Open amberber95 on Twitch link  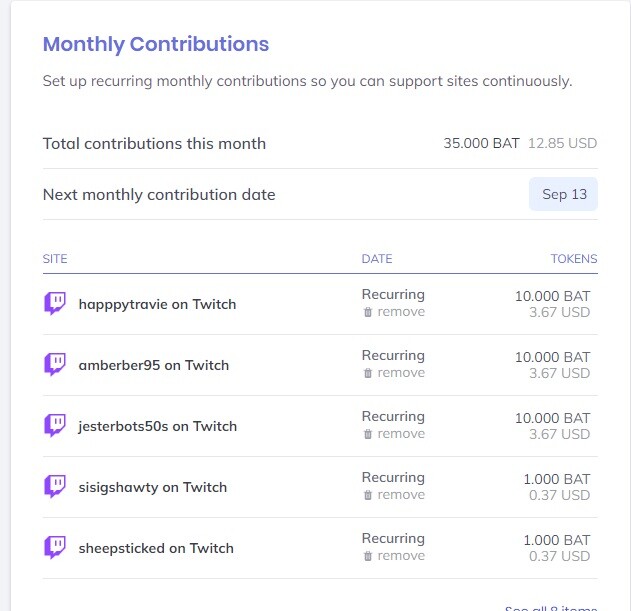154,365
